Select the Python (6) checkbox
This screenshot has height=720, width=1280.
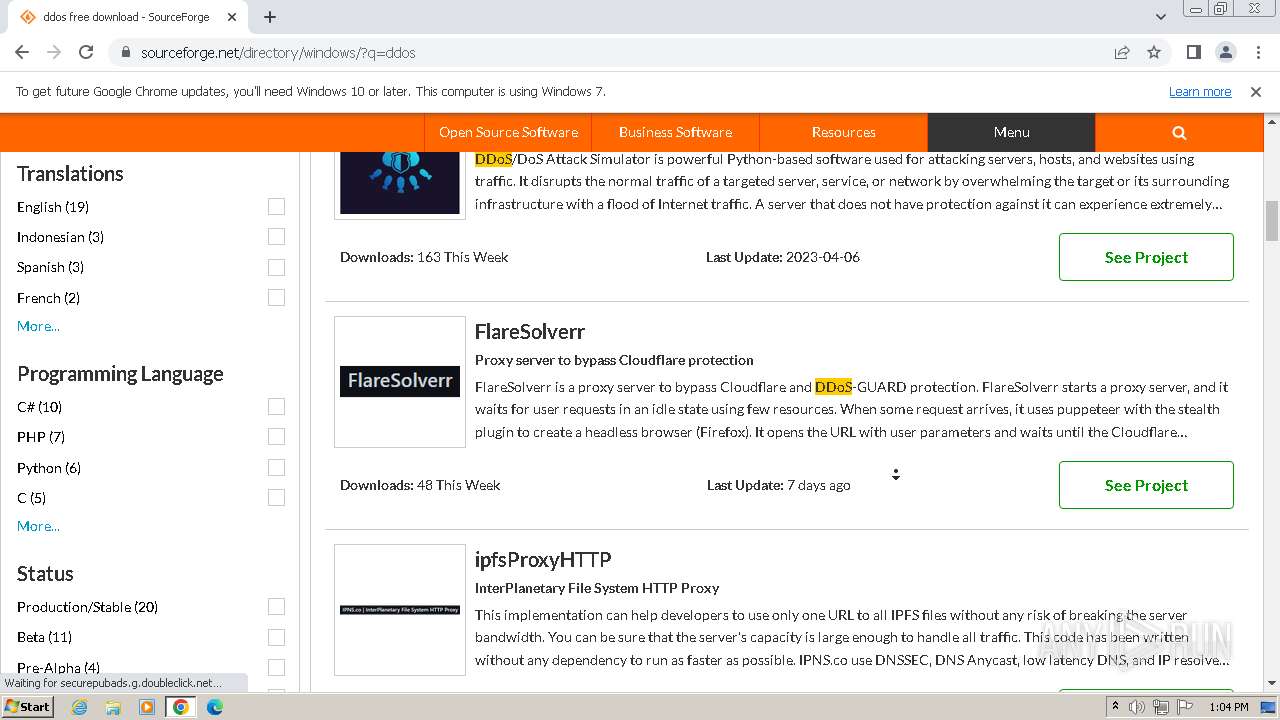[x=276, y=467]
